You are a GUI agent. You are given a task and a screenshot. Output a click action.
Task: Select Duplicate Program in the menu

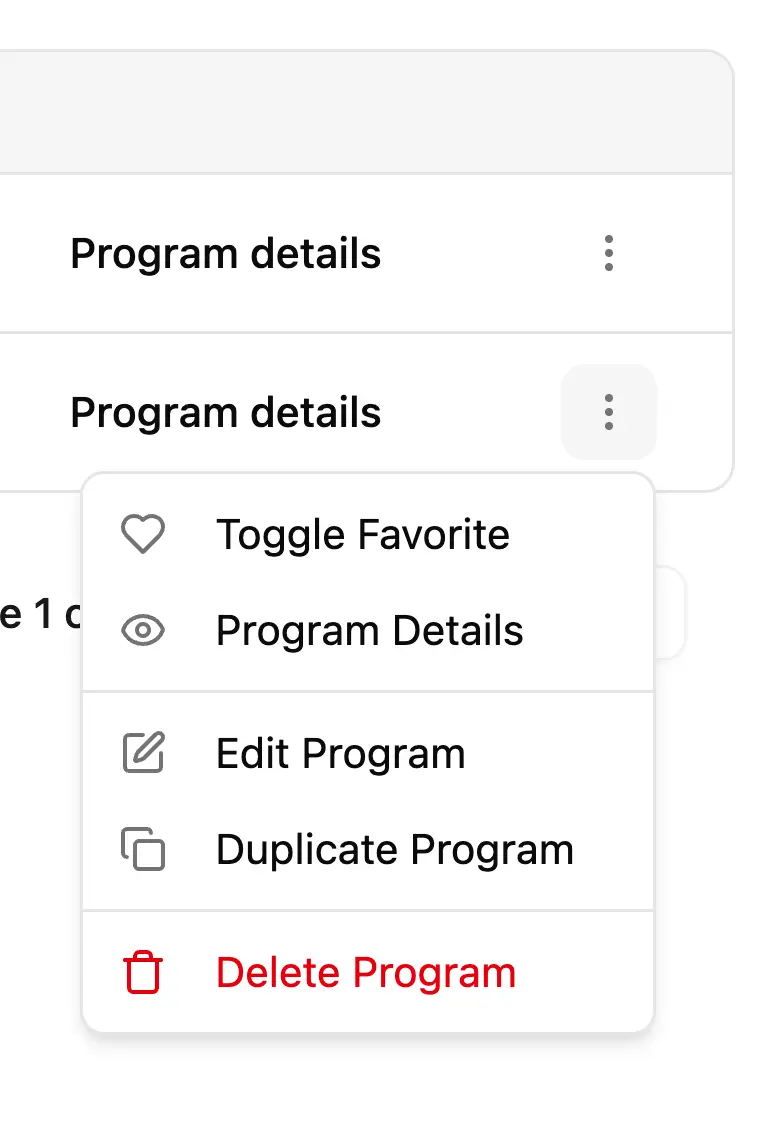pyautogui.click(x=394, y=850)
